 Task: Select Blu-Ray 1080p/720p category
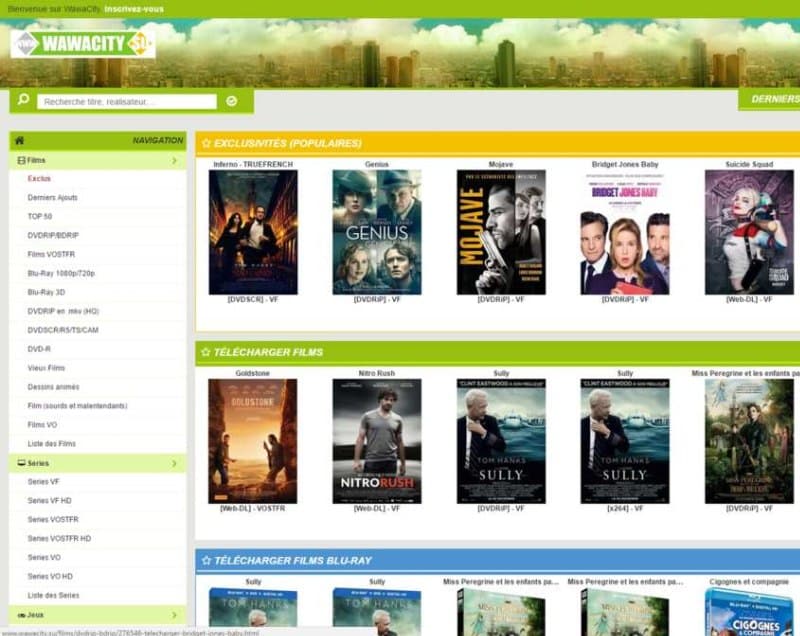[61, 273]
